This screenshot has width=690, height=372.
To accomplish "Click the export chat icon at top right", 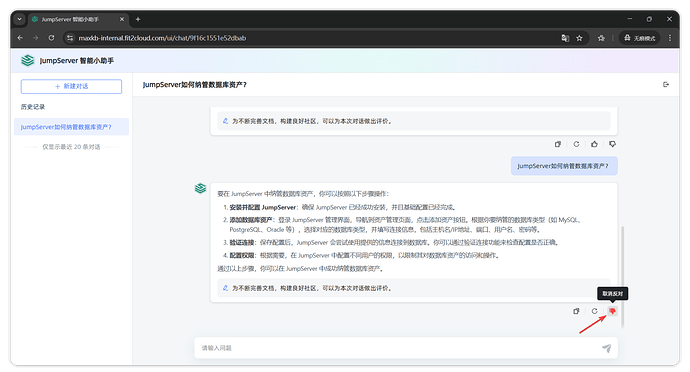I will (666, 85).
